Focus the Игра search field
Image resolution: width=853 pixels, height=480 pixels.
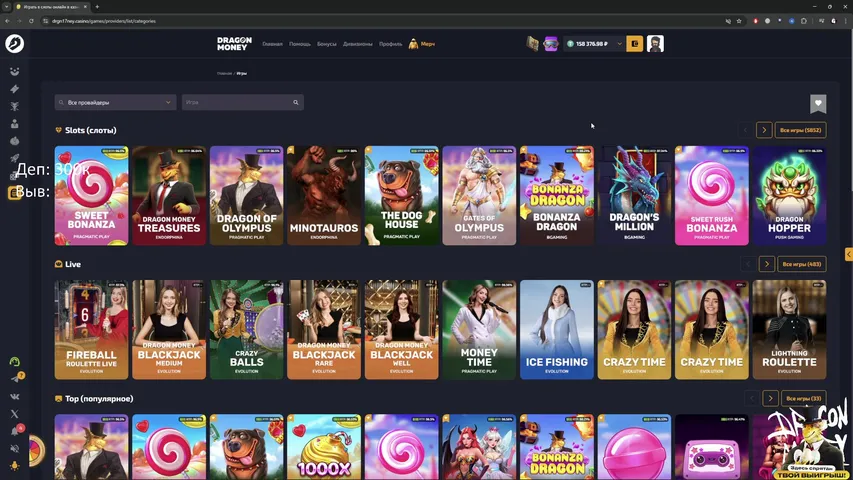243,102
